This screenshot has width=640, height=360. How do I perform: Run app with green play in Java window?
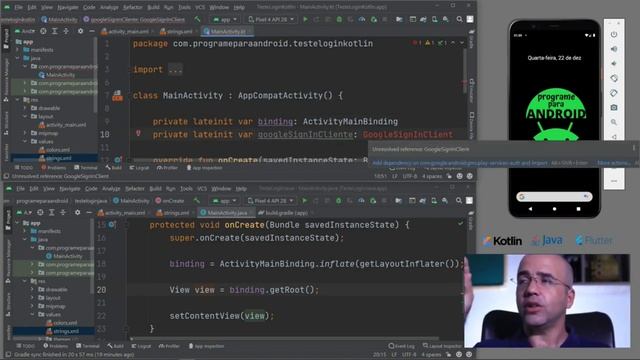[x=304, y=201]
